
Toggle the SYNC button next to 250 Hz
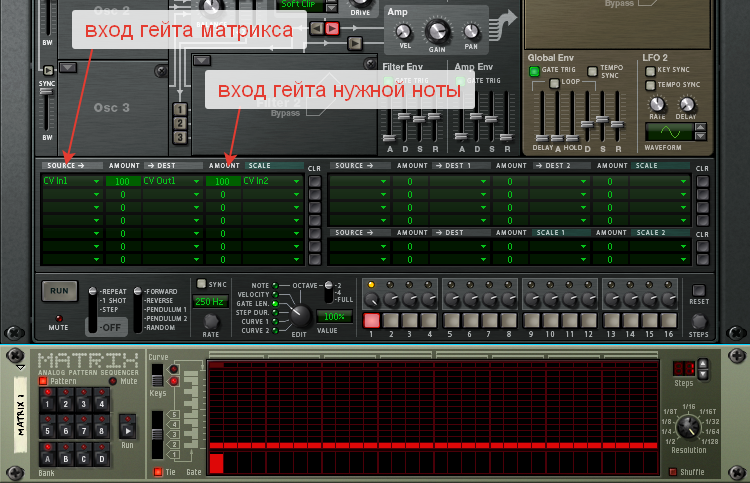[201, 284]
